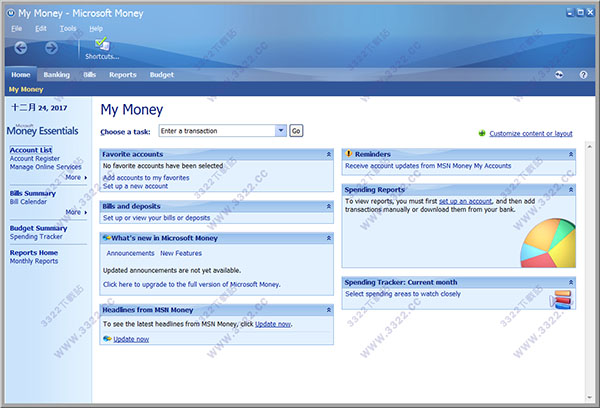Open Manage Online Services link
The height and width of the screenshot is (408, 600).
pos(46,167)
